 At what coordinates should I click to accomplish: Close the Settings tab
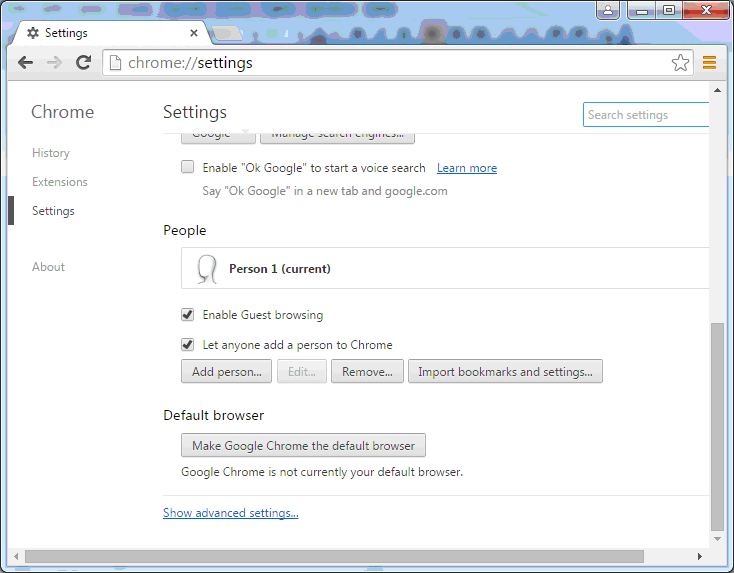click(x=194, y=33)
